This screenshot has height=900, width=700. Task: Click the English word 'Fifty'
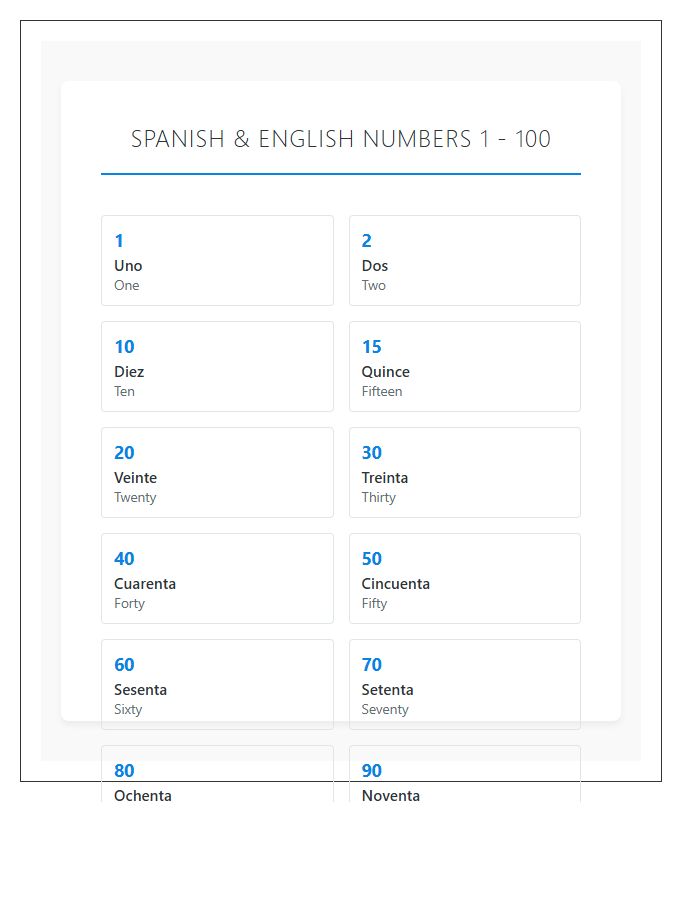(x=375, y=604)
